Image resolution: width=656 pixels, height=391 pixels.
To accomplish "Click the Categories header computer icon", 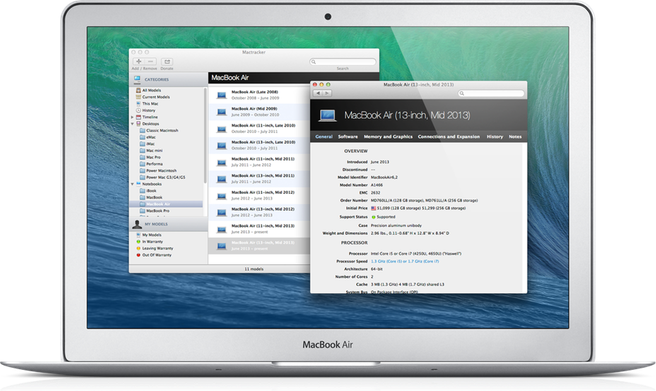I will click(x=137, y=79).
